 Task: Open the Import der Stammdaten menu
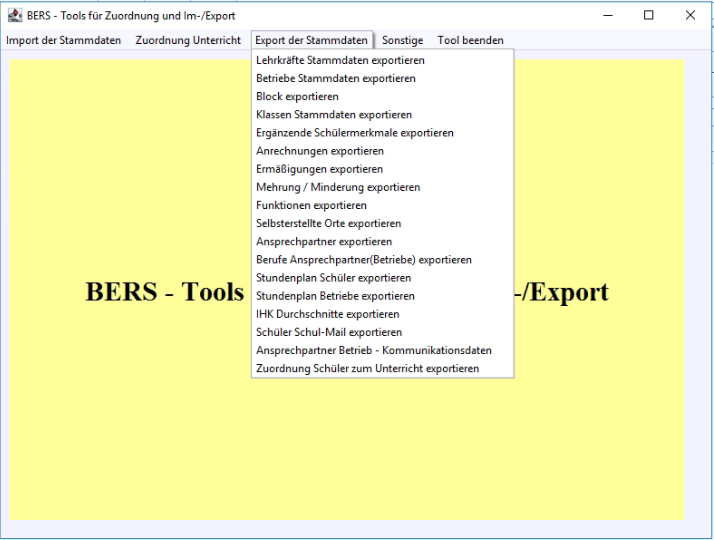(63, 40)
